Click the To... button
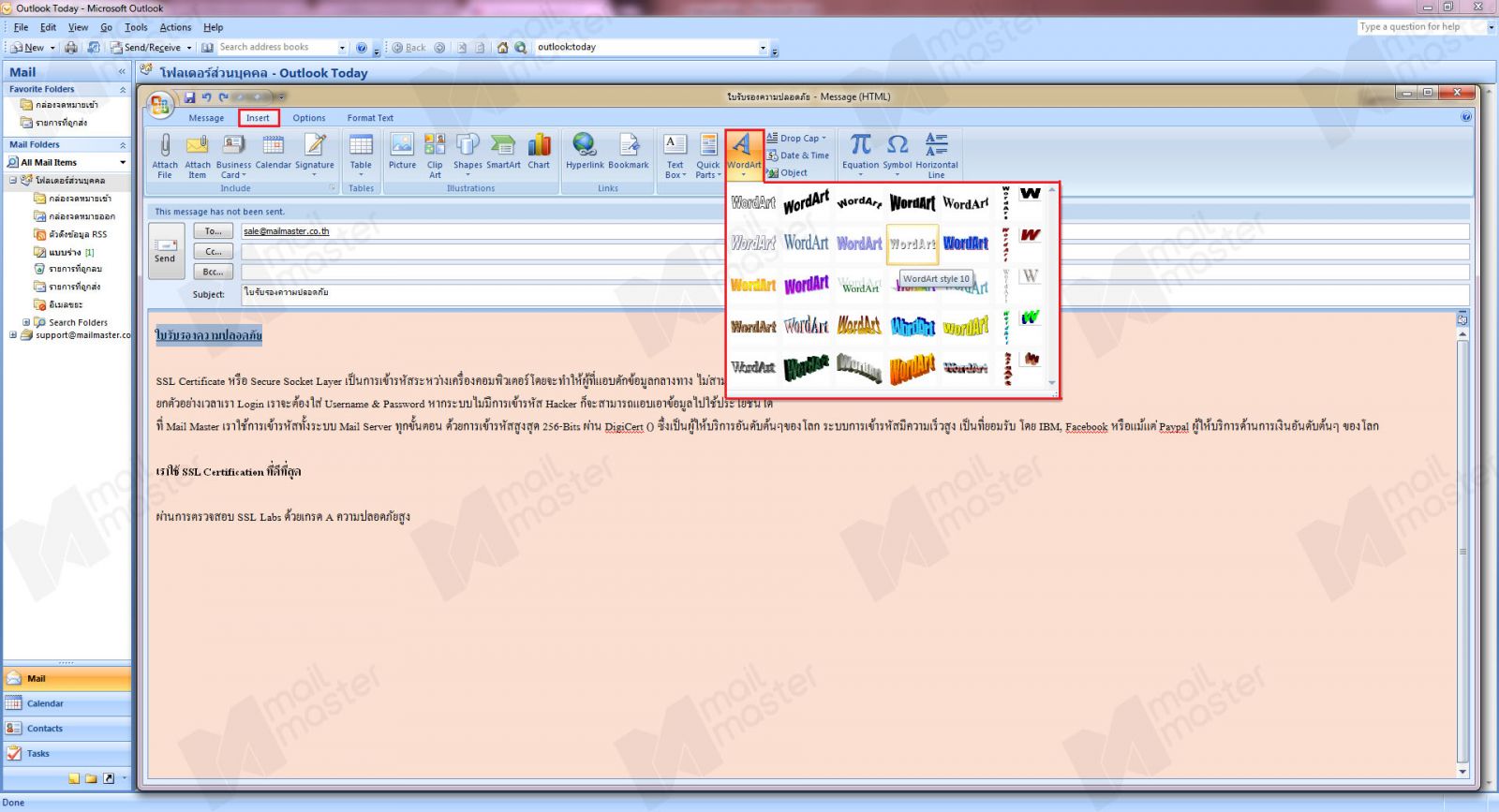Image resolution: width=1499 pixels, height=812 pixels. click(x=214, y=231)
